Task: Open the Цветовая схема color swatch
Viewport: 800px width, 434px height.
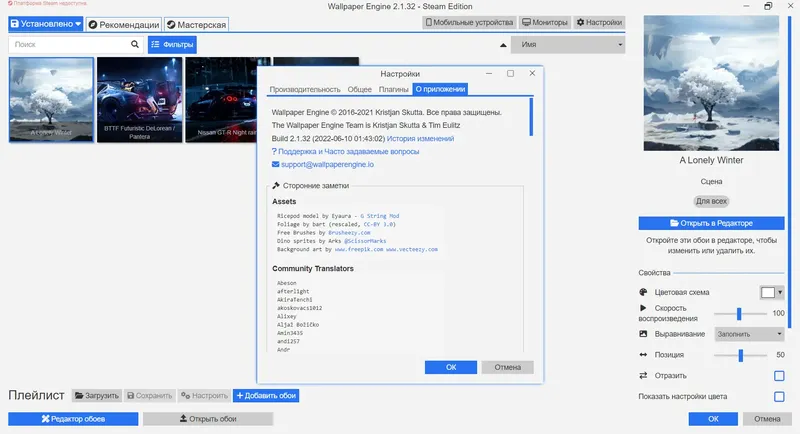Action: [x=771, y=292]
